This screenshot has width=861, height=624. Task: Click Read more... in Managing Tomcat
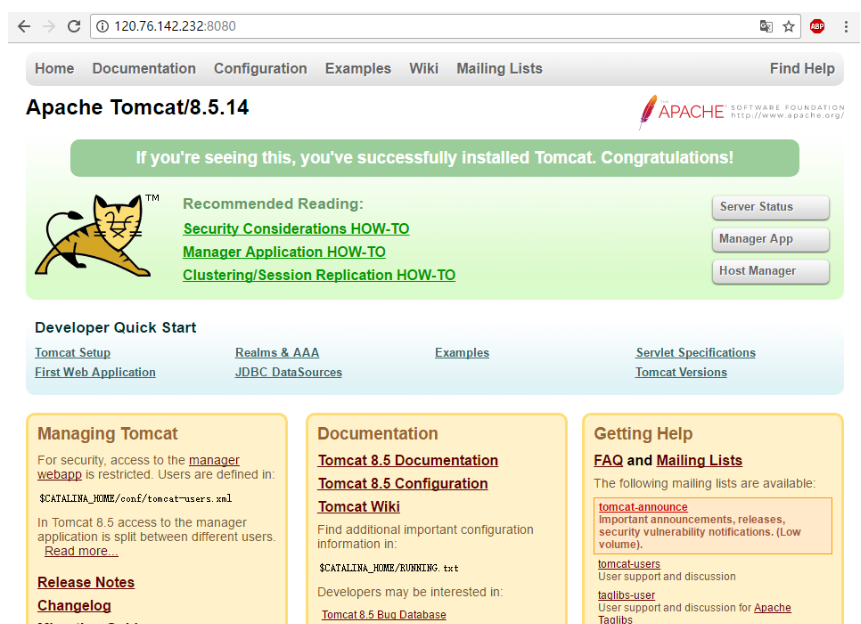(x=81, y=551)
